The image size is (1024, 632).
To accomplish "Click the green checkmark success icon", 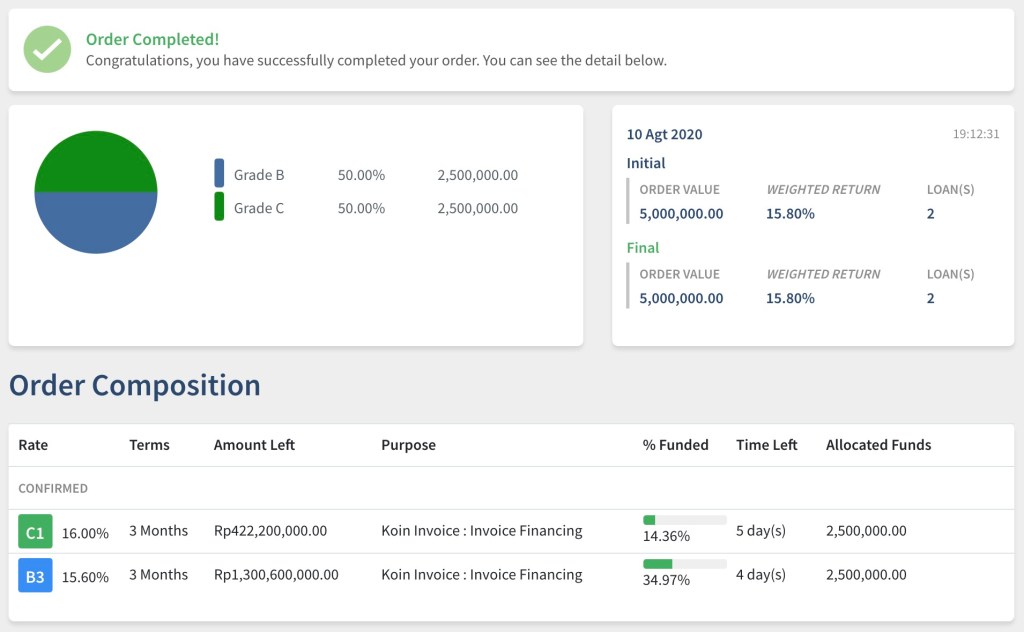I will click(x=47, y=49).
